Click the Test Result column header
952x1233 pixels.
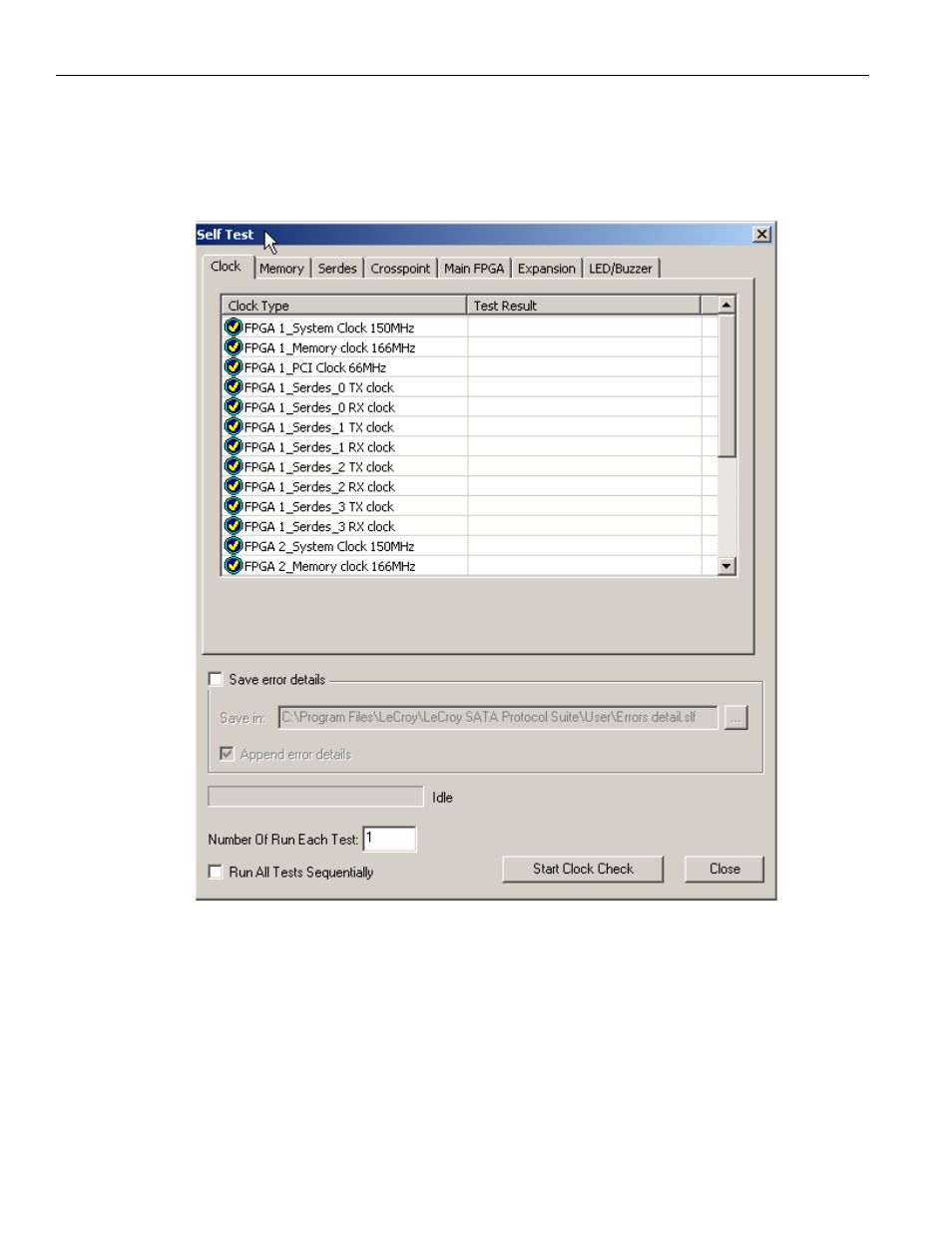click(584, 306)
